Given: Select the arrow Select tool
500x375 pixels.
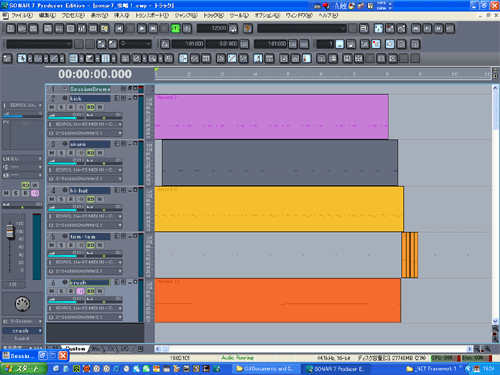Looking at the screenshot, I should coord(22,59).
